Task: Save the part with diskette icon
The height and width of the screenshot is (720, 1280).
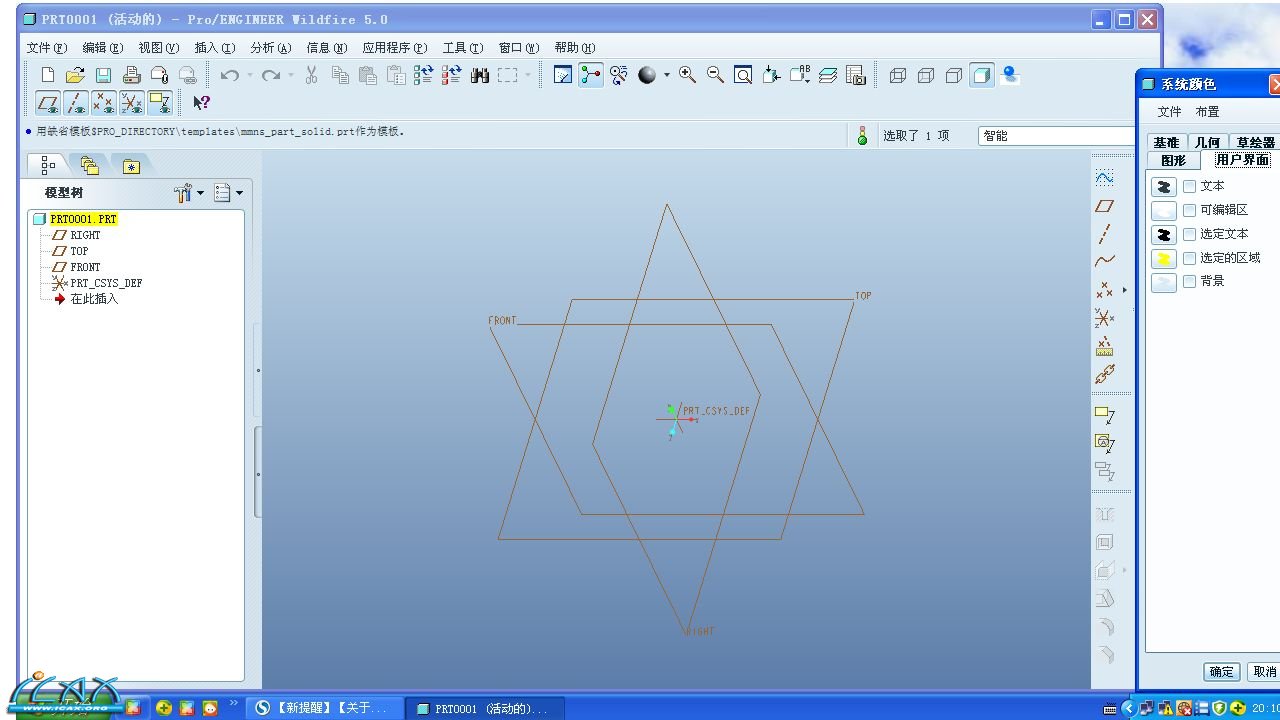Action: click(103, 75)
